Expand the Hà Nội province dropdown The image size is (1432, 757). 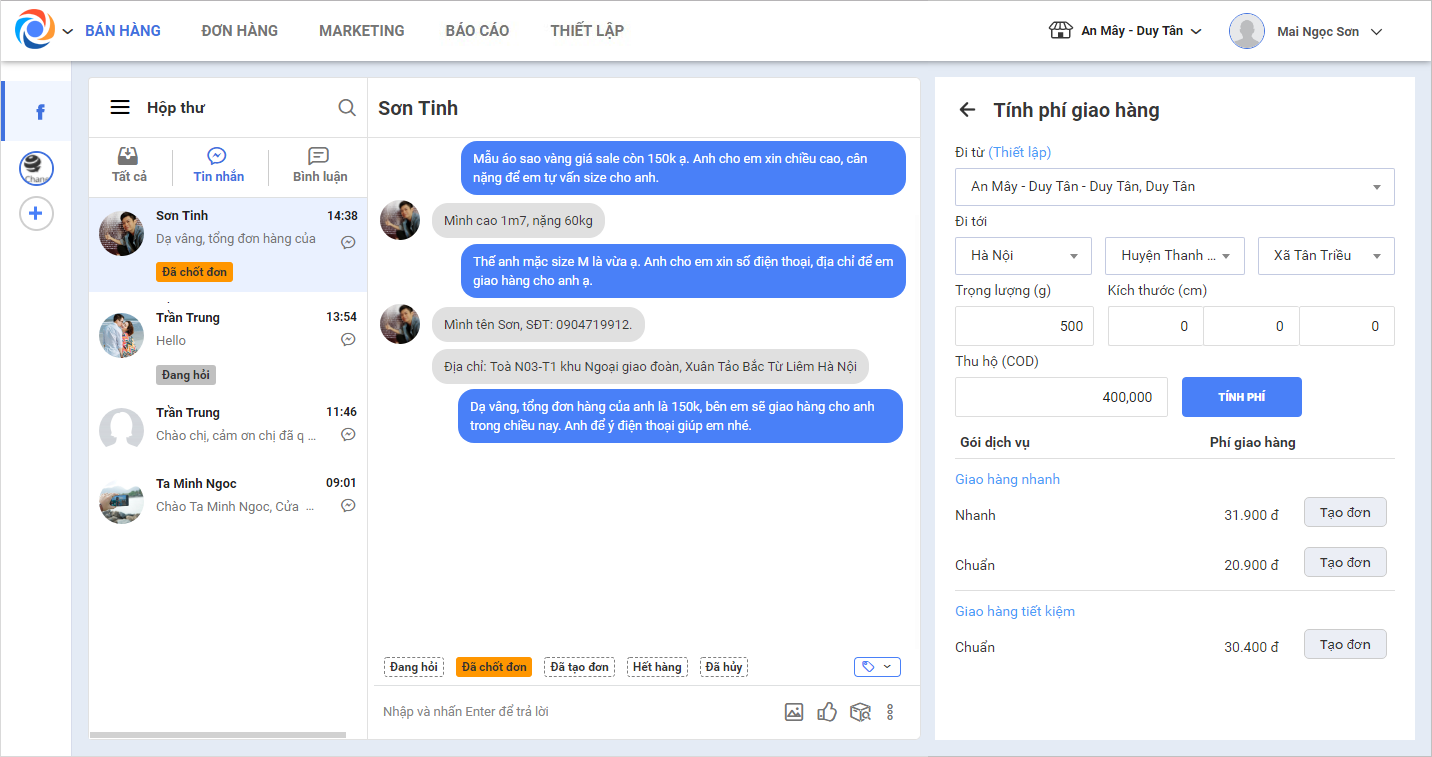point(1024,256)
